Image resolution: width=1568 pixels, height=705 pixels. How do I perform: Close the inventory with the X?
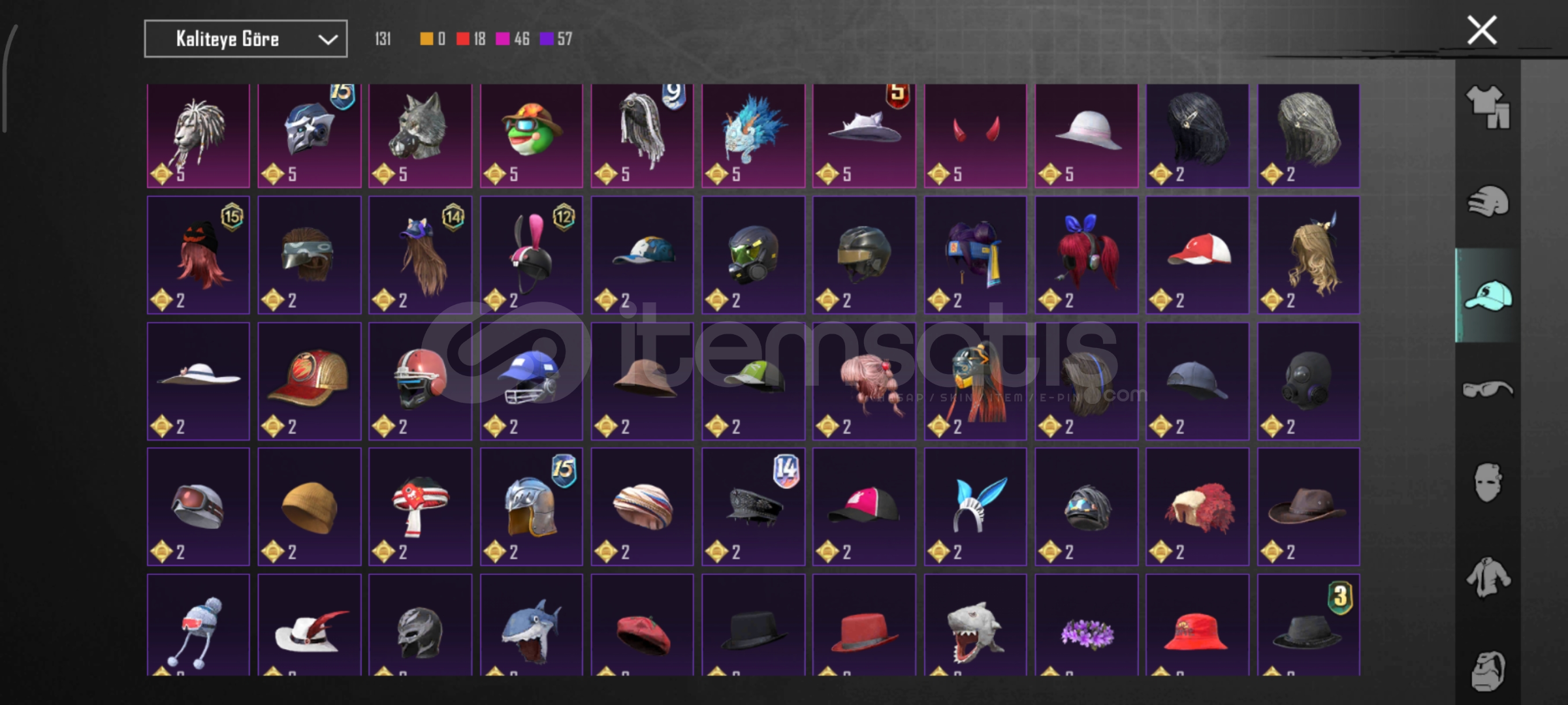[1482, 30]
